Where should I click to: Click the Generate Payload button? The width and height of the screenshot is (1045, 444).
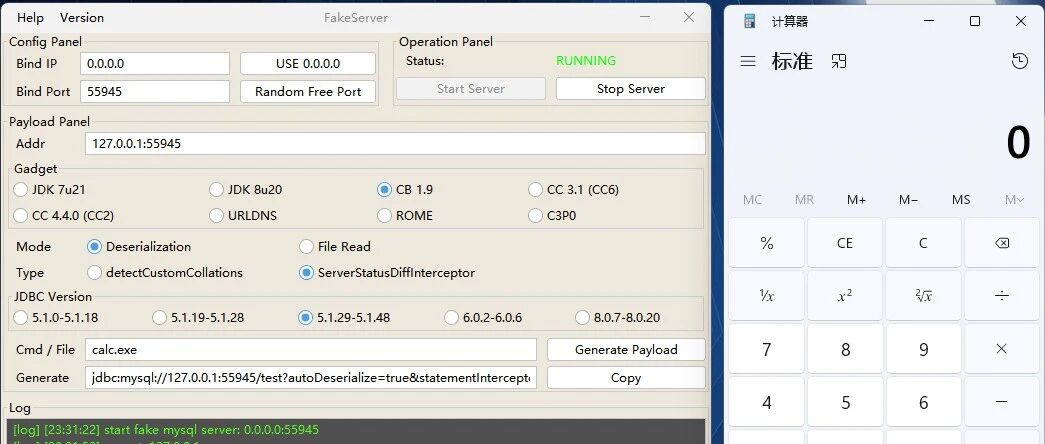pos(626,349)
